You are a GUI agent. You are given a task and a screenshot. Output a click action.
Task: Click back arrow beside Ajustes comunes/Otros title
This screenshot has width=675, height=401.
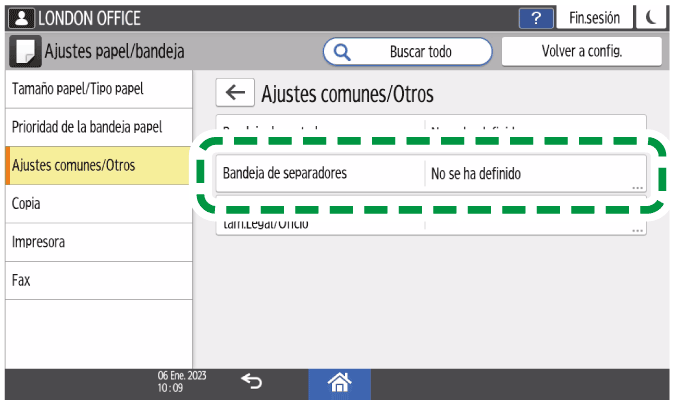tap(234, 94)
